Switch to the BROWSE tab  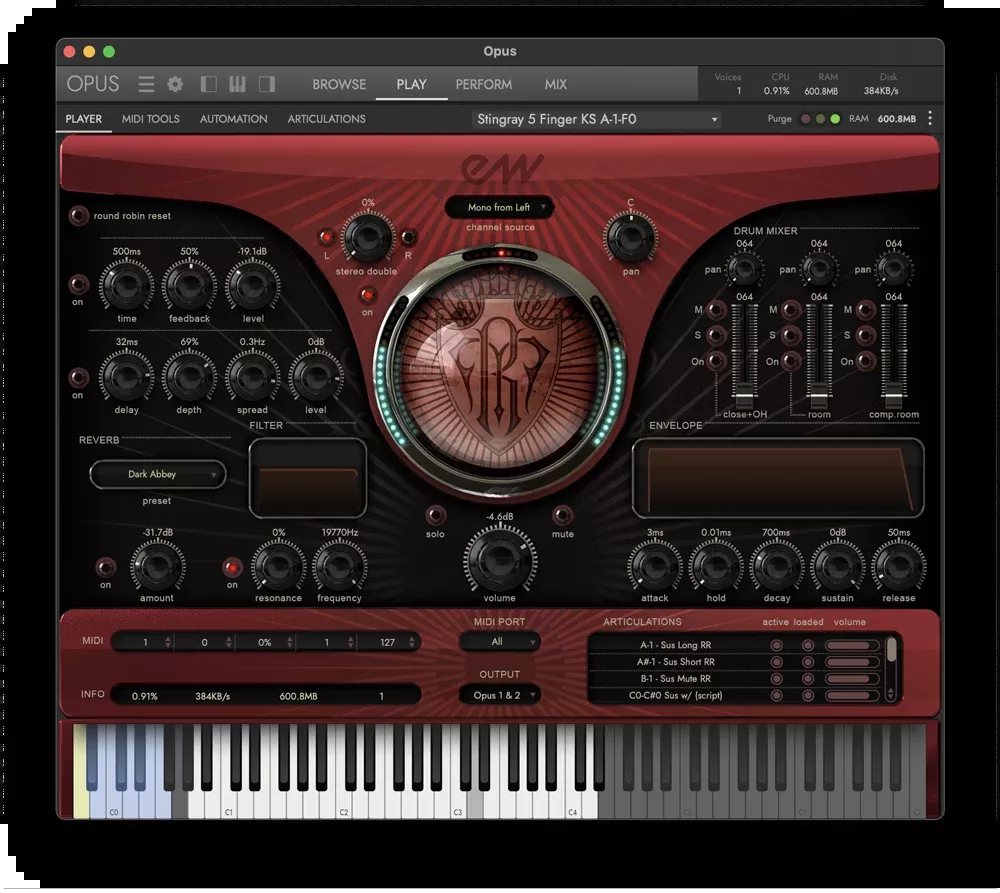(x=339, y=84)
